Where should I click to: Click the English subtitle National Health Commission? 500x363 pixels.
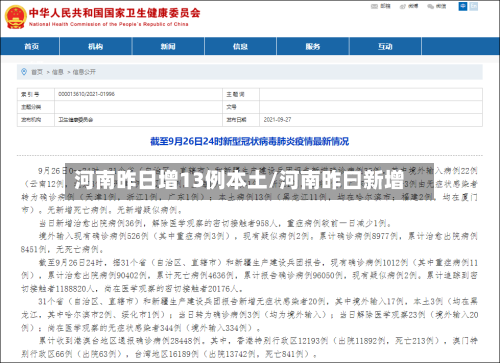coord(108,24)
